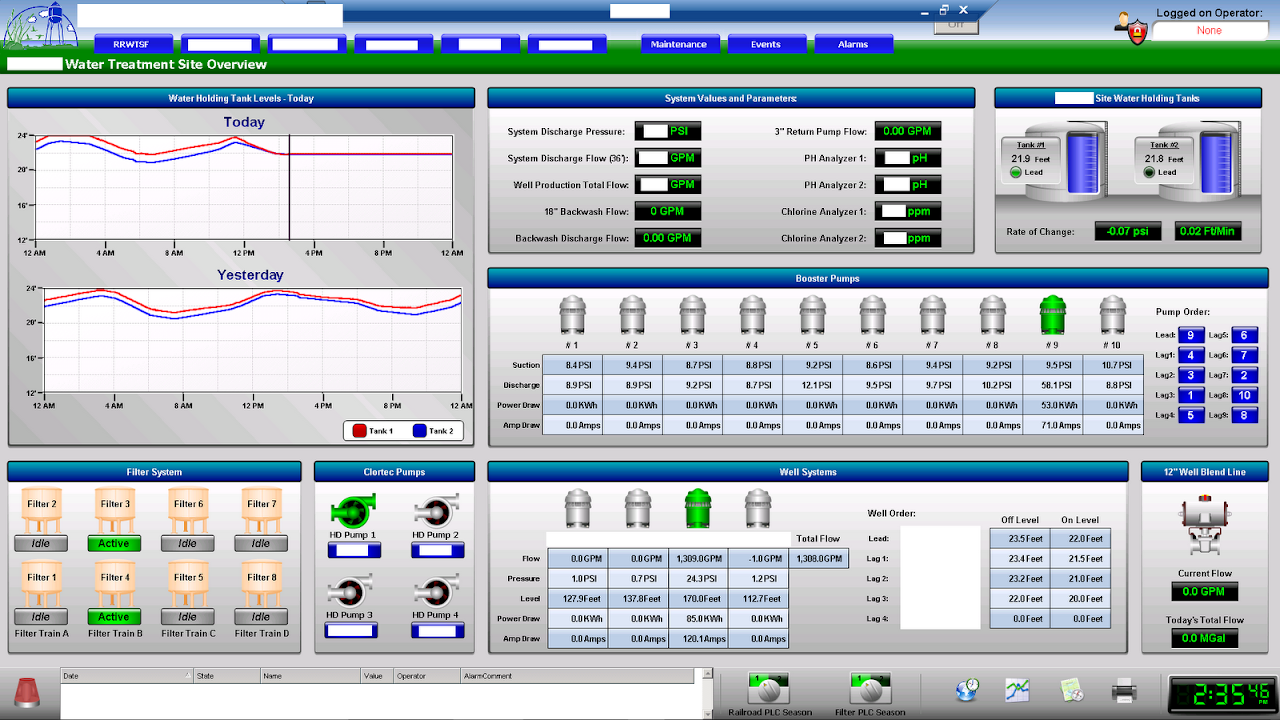Open the running green booster pump #9
Image resolution: width=1280 pixels, height=720 pixels.
tap(1053, 315)
